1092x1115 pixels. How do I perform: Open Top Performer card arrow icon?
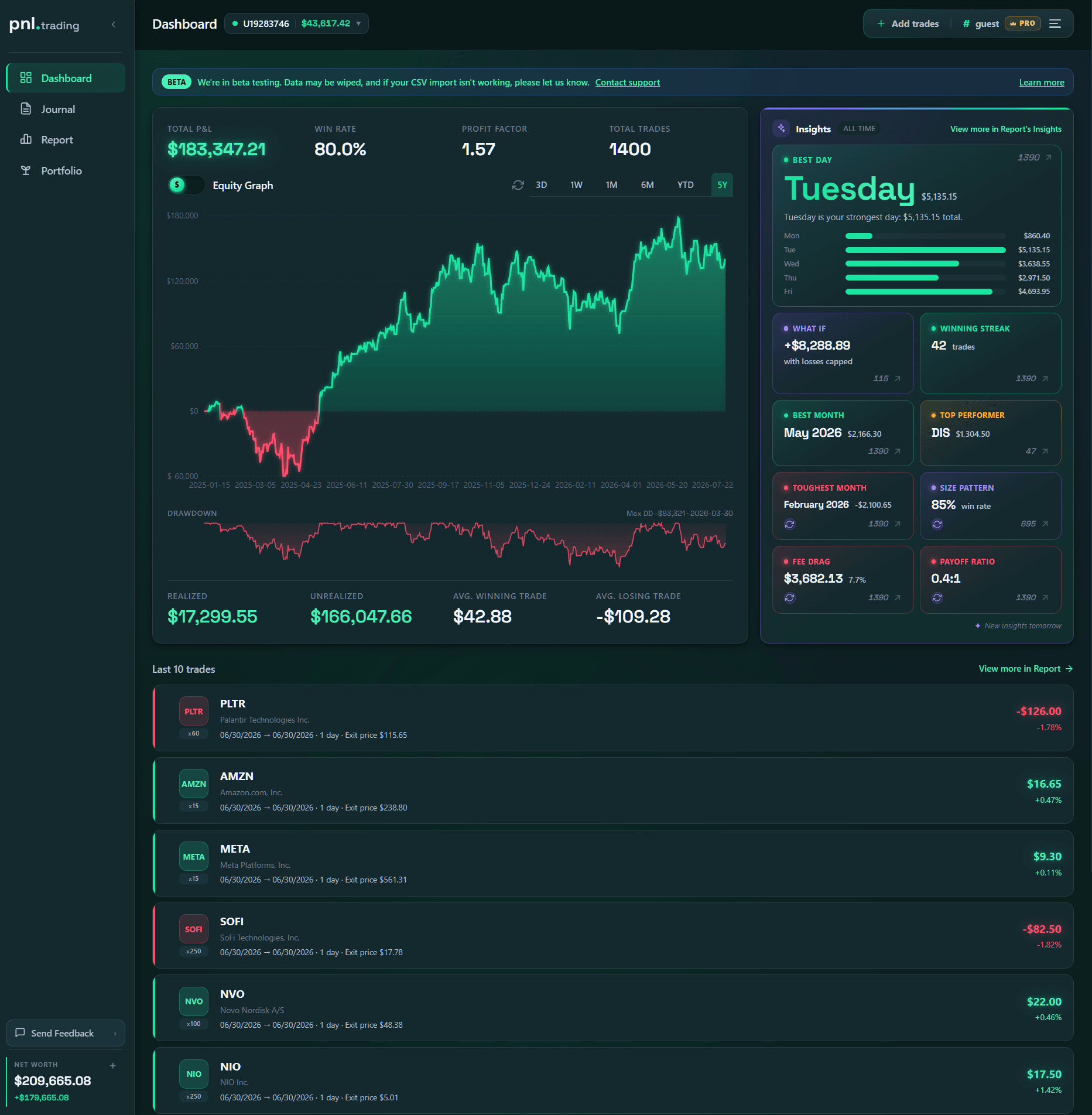[x=1045, y=452]
